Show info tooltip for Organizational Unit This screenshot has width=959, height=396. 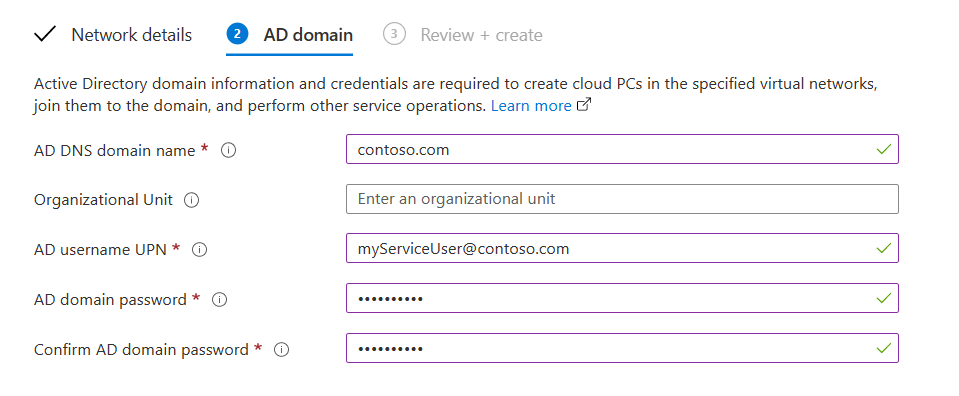coord(191,200)
